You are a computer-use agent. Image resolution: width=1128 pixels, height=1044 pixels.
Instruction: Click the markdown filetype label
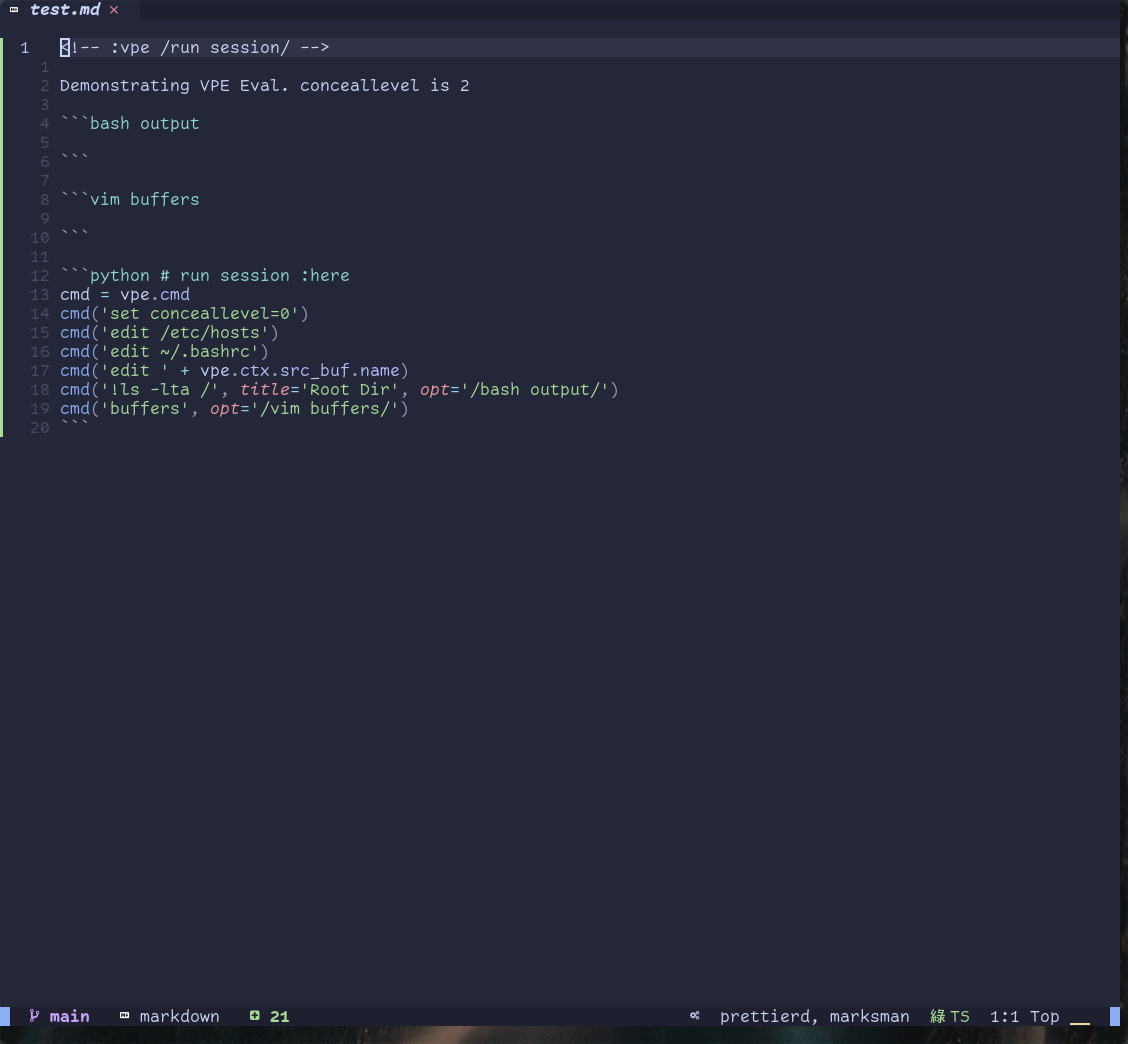179,1016
